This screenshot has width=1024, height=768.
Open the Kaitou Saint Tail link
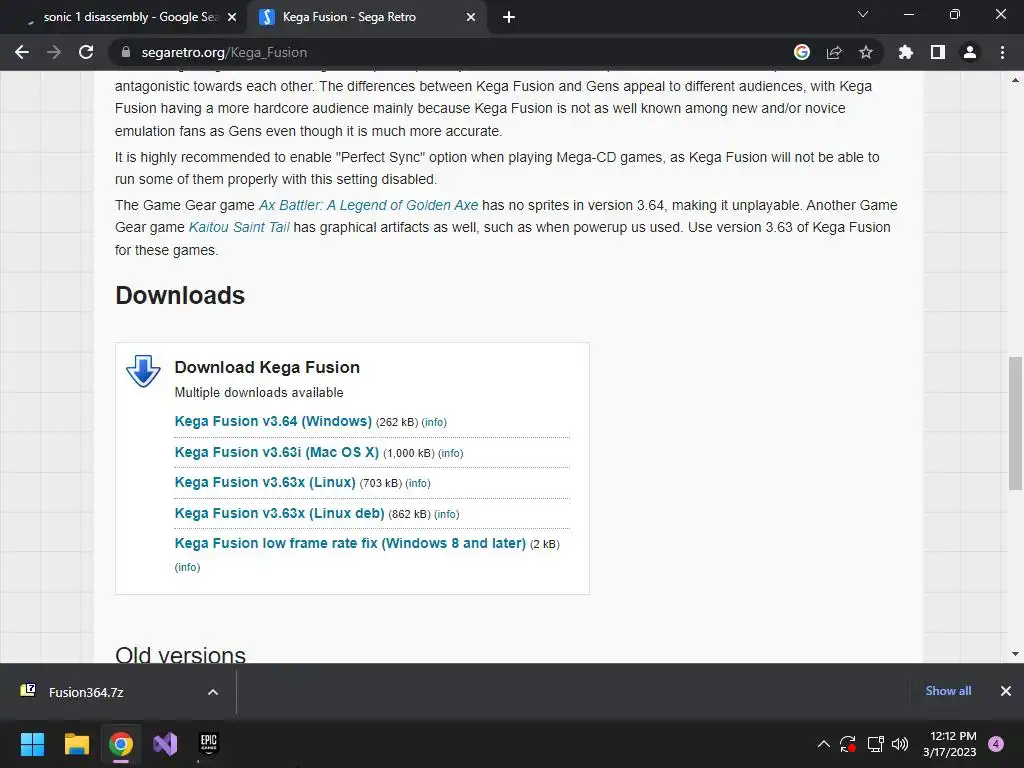(x=239, y=227)
